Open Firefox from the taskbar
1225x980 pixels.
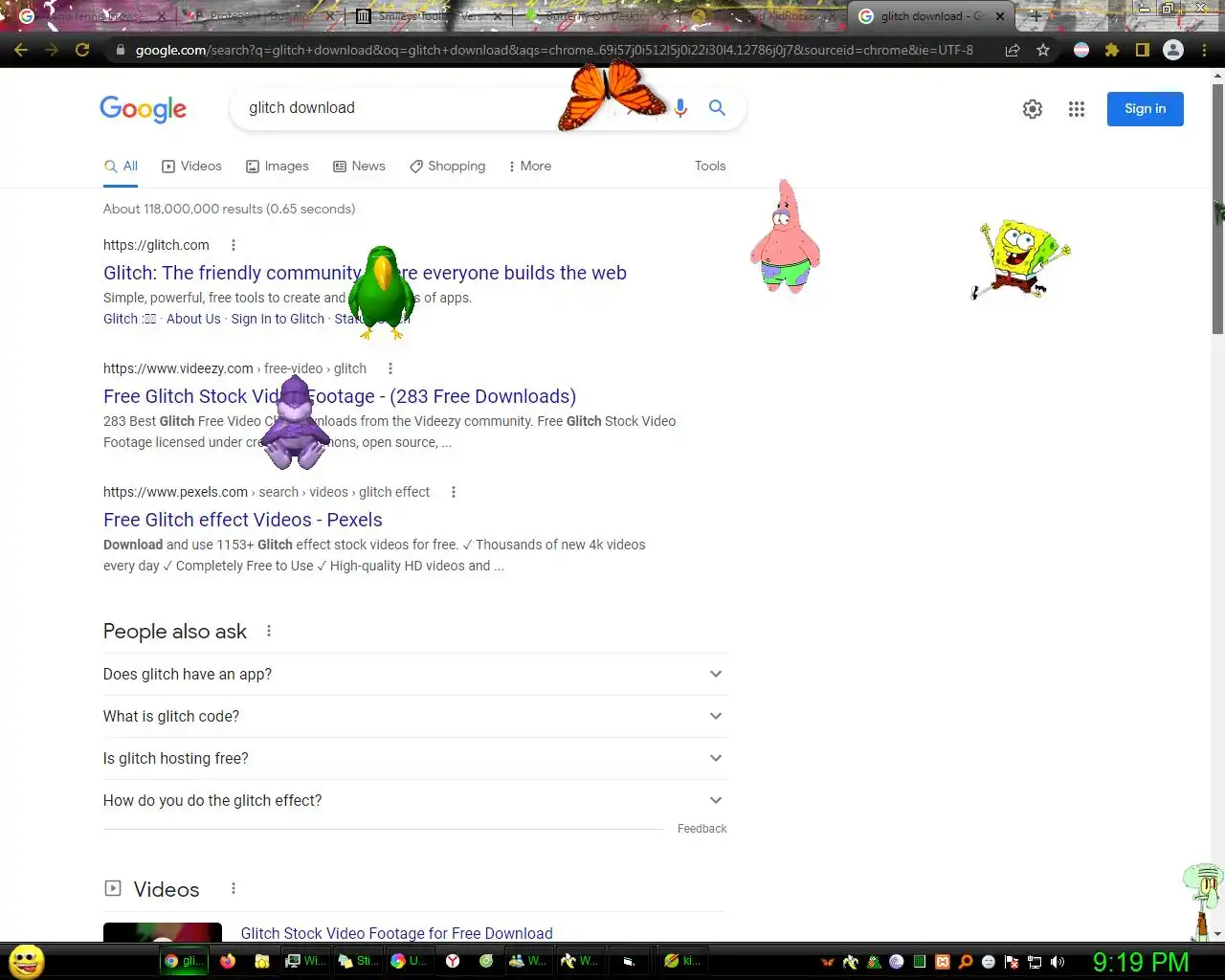tap(228, 961)
